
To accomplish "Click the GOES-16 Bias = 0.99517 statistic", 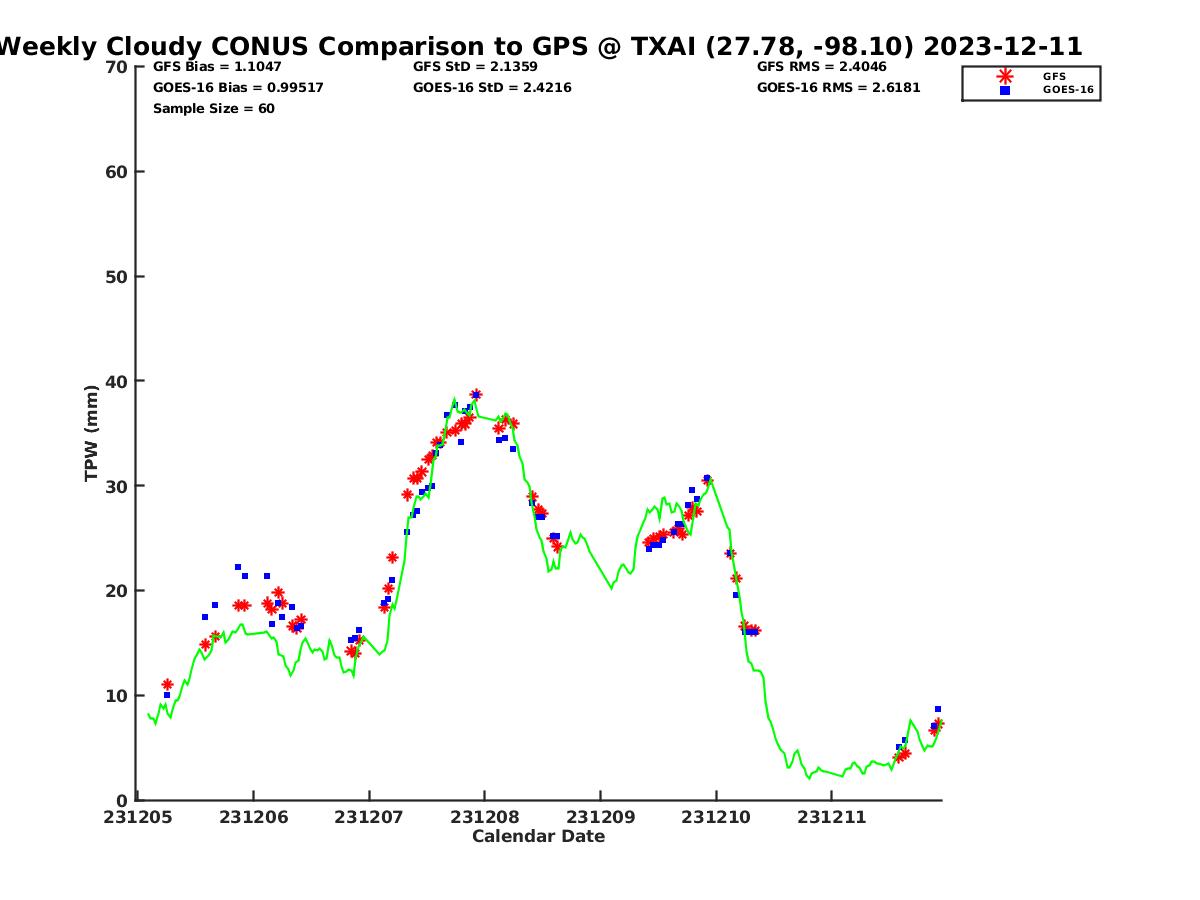I will click(238, 88).
